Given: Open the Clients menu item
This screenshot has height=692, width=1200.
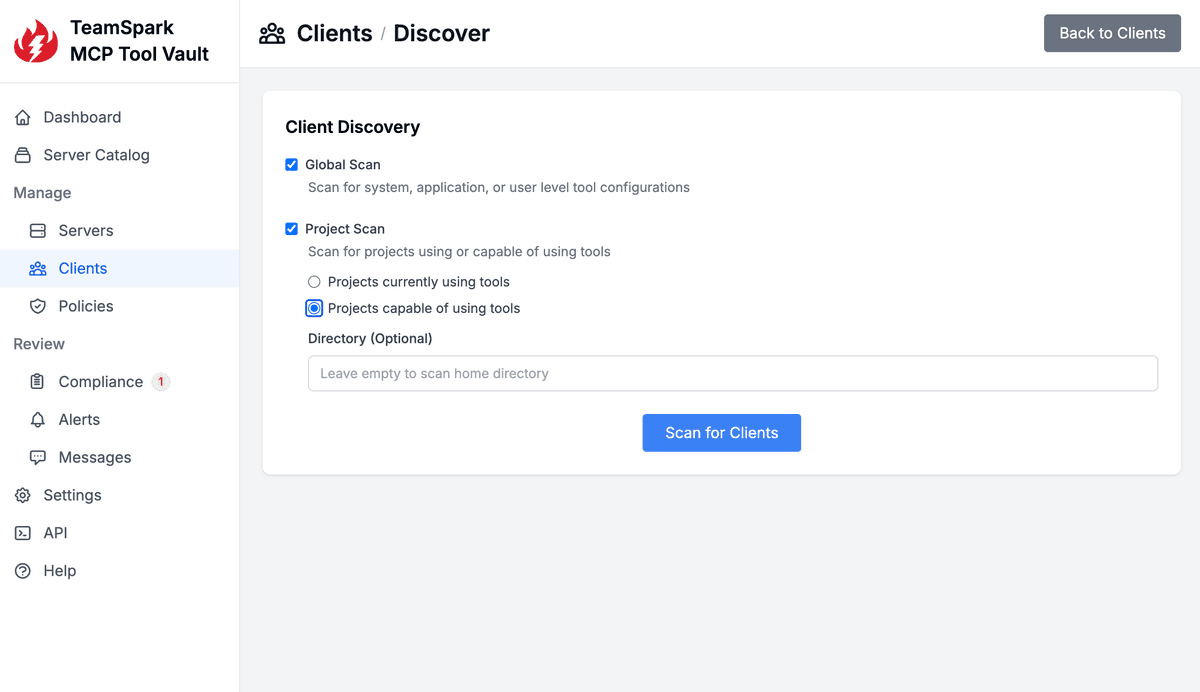Looking at the screenshot, I should click(x=83, y=268).
